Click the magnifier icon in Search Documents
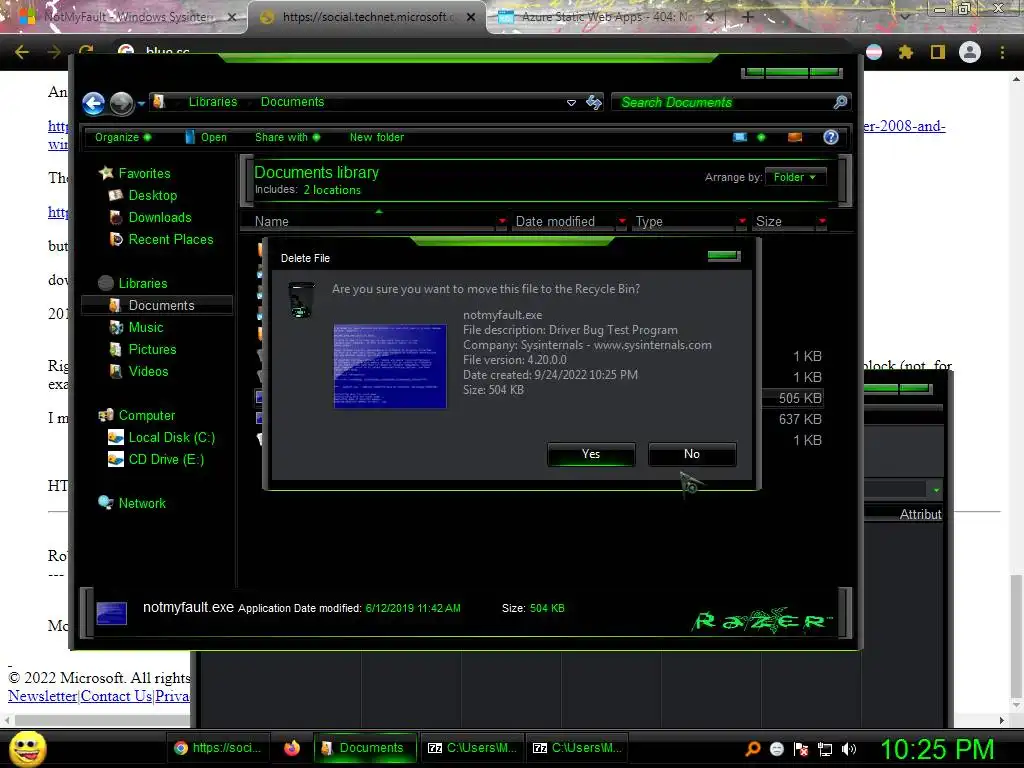The image size is (1024, 768). tap(840, 102)
